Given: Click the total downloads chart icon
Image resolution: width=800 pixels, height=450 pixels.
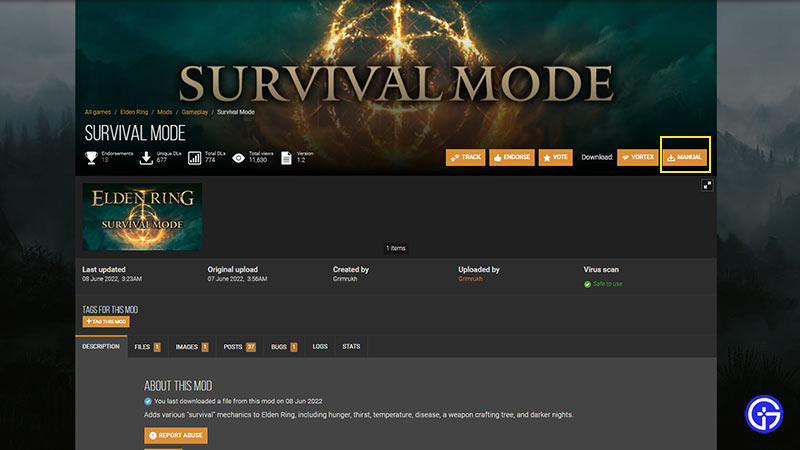Looking at the screenshot, I should pos(194,158).
